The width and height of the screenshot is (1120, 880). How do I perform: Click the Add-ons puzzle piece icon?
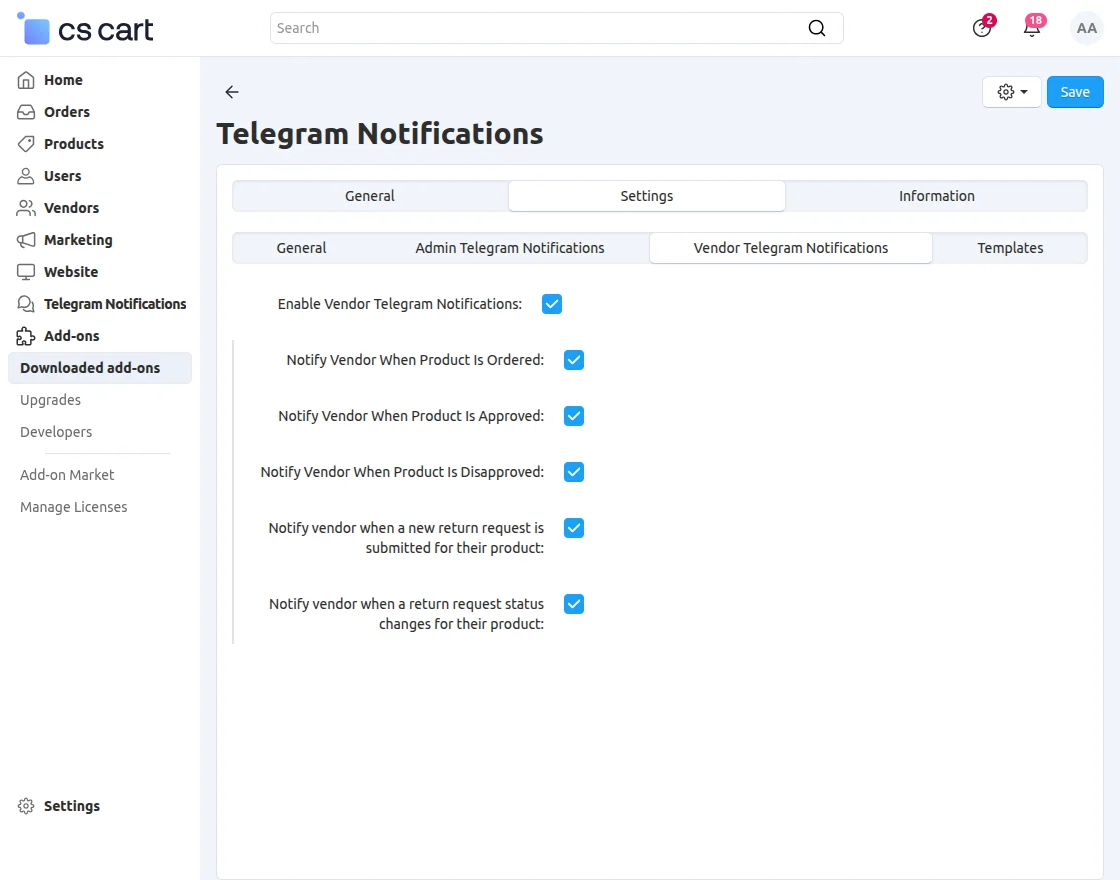tap(26, 336)
